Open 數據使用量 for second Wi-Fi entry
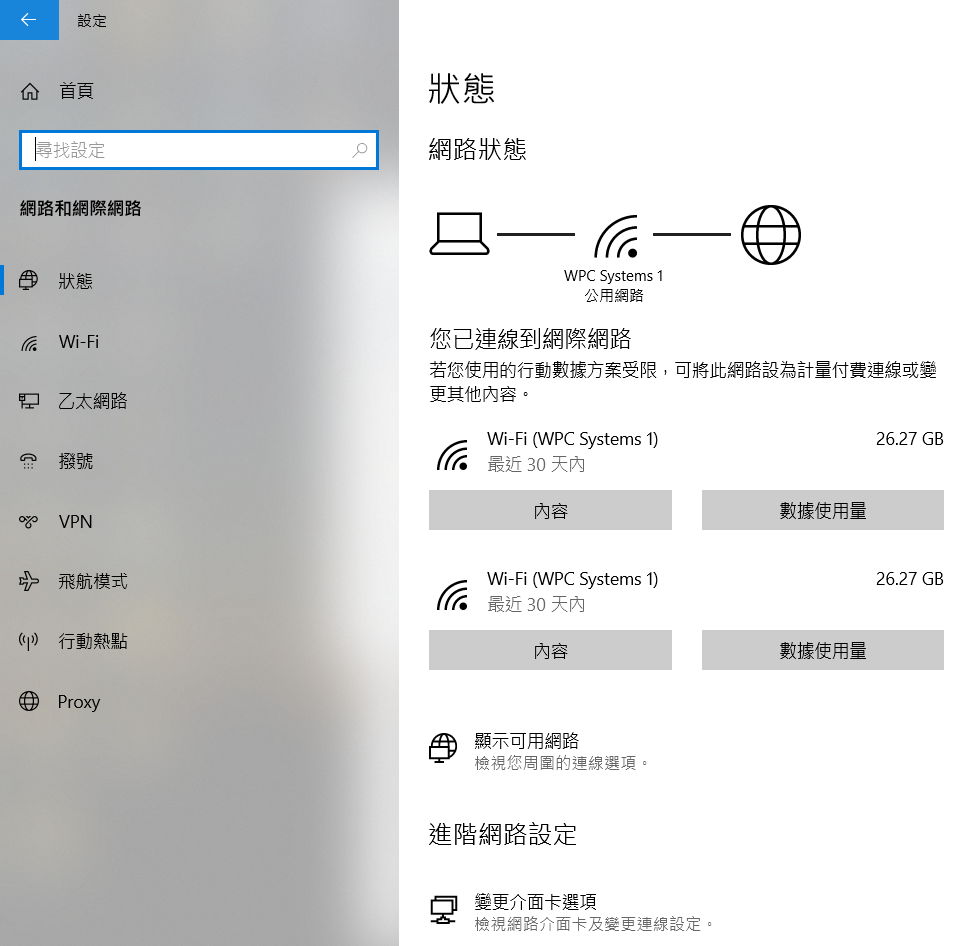This screenshot has height=946, width=973. 822,651
